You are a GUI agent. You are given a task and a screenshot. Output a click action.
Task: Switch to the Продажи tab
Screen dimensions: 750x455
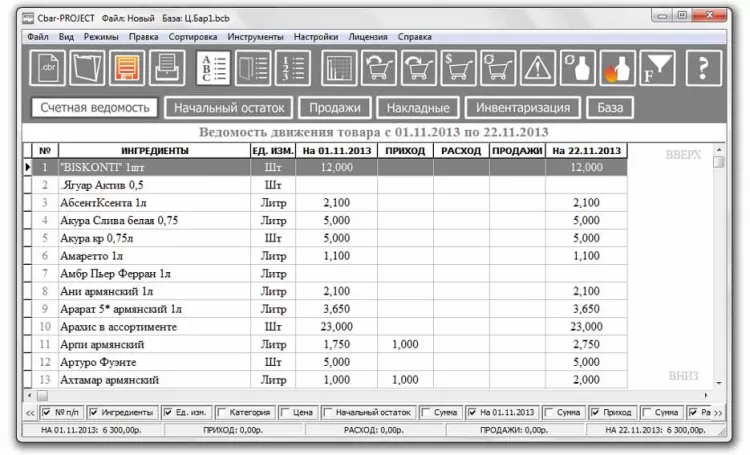335,108
